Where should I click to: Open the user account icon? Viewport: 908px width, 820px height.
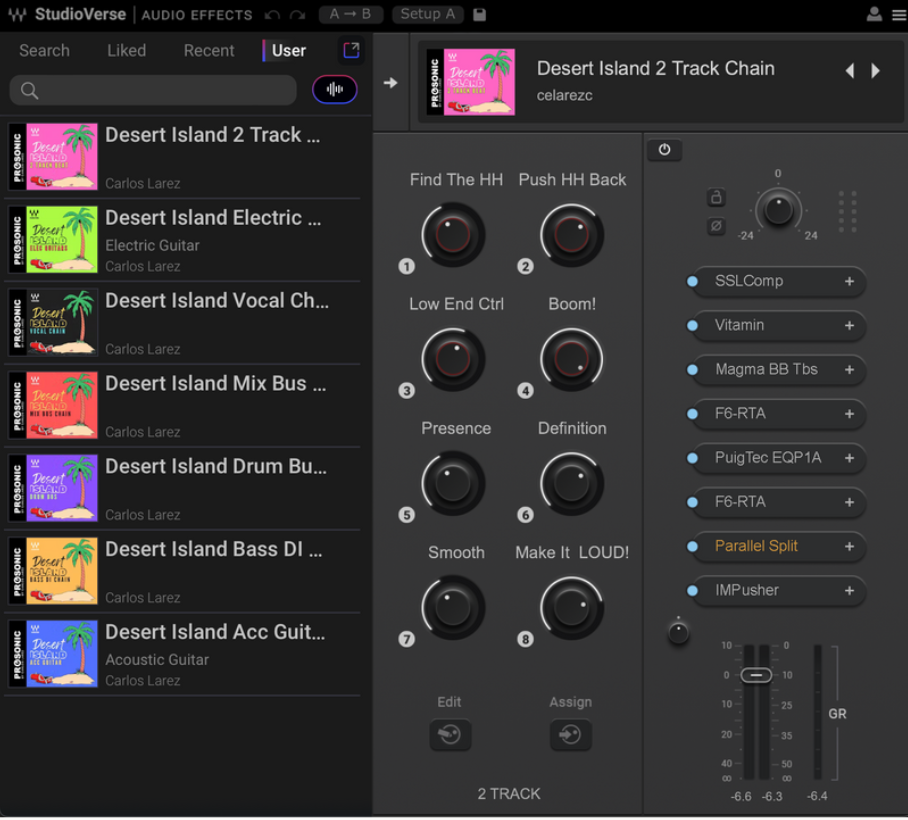click(874, 15)
